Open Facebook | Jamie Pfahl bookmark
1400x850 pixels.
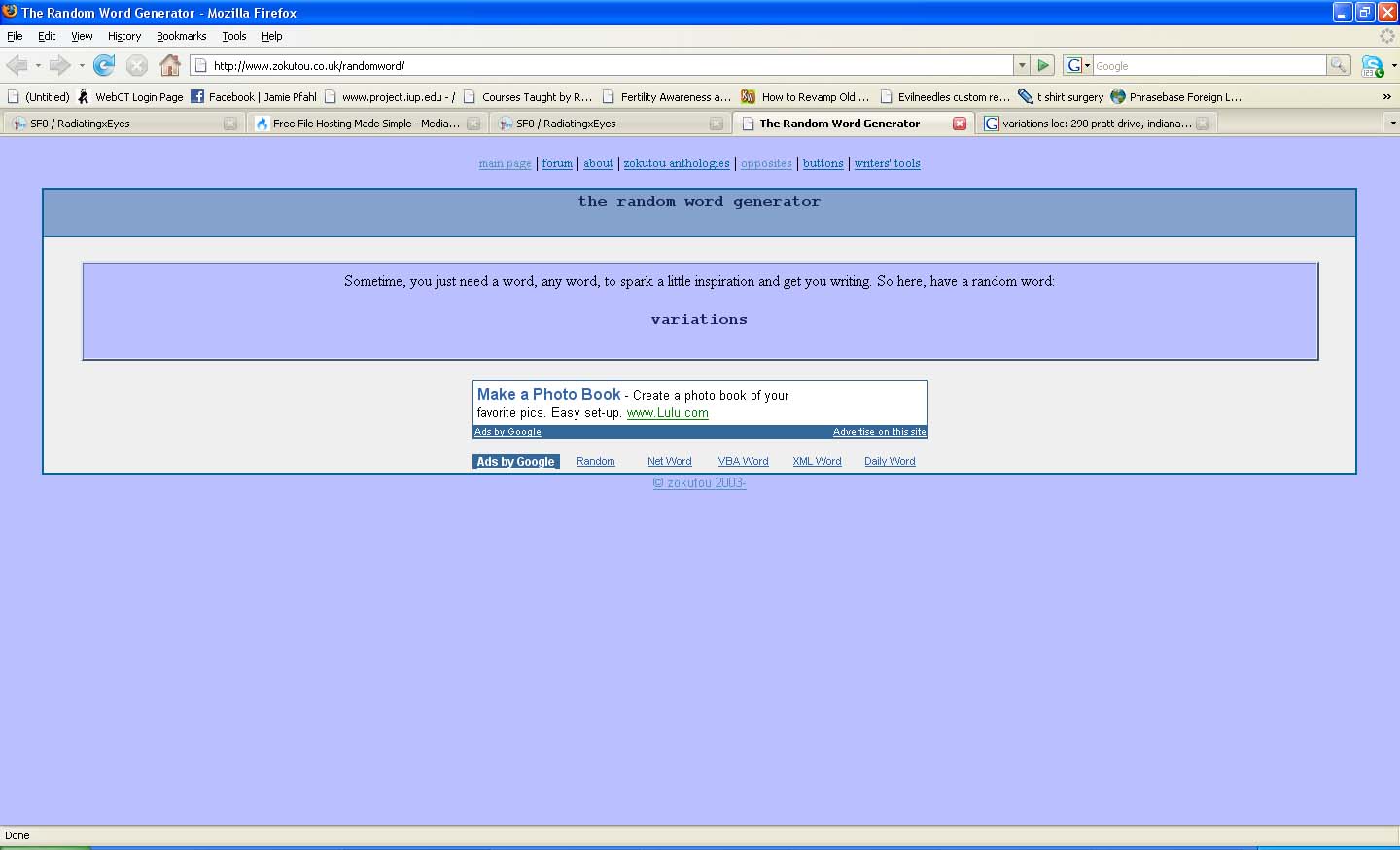tap(254, 97)
